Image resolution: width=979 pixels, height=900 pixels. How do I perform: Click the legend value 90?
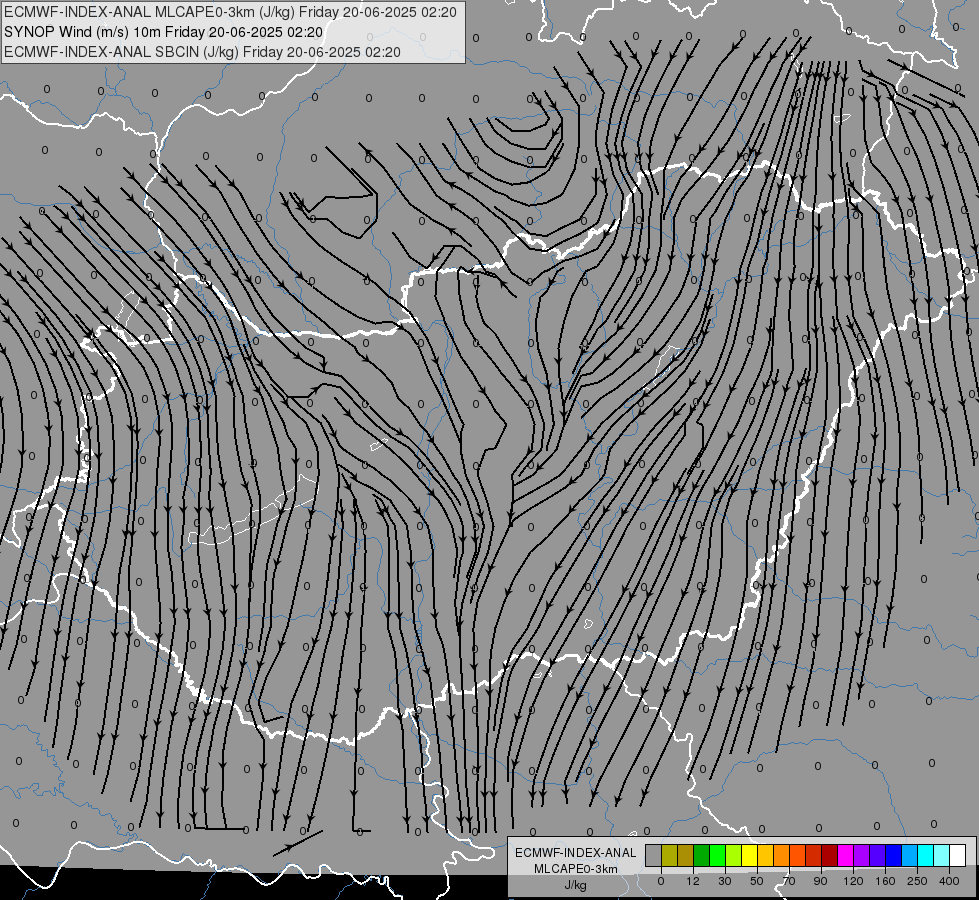pos(820,881)
